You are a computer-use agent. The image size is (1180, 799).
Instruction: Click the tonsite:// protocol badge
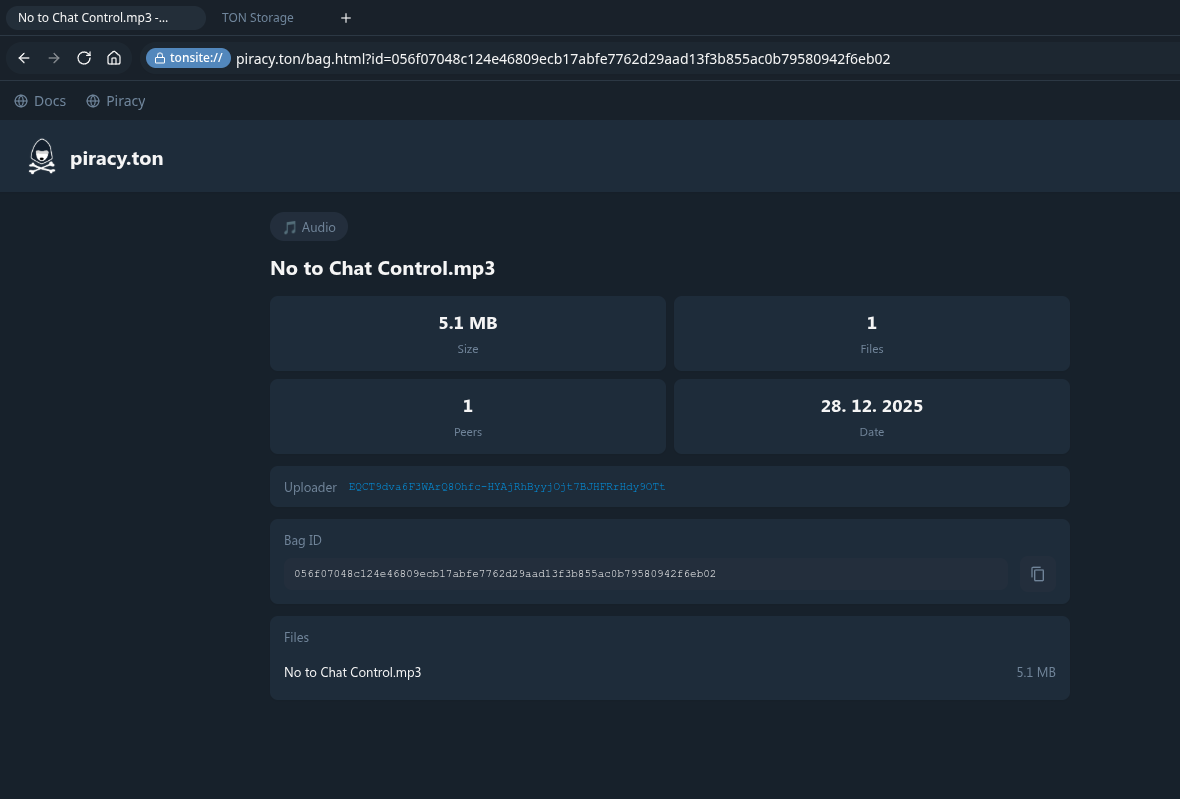pos(188,58)
